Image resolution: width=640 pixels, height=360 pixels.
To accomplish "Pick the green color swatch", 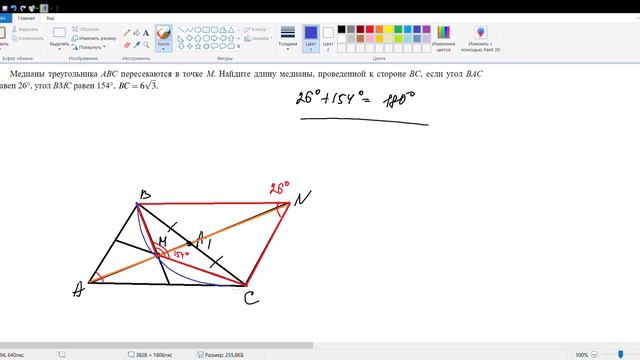I will coord(398,29).
